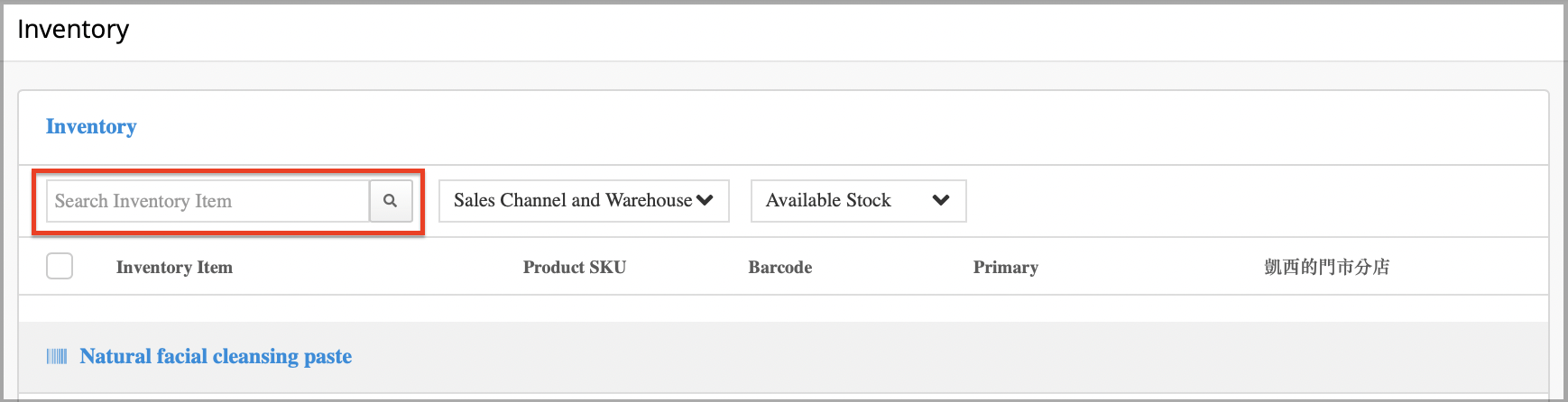This screenshot has height=402, width=1568.
Task: Open the Sales Channel and Warehouse dropdown
Action: click(584, 201)
